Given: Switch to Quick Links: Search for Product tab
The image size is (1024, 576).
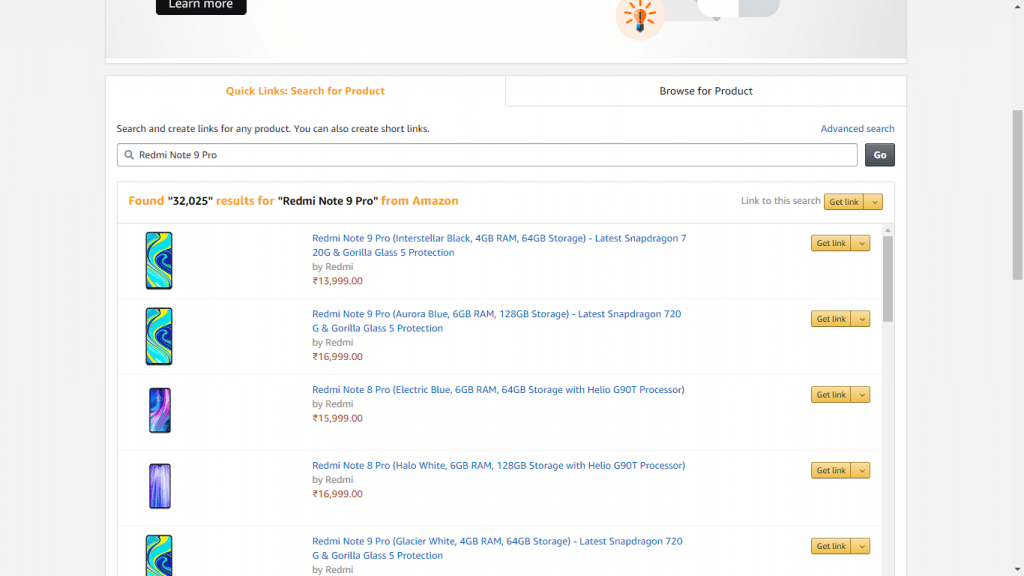Looking at the screenshot, I should (x=305, y=91).
